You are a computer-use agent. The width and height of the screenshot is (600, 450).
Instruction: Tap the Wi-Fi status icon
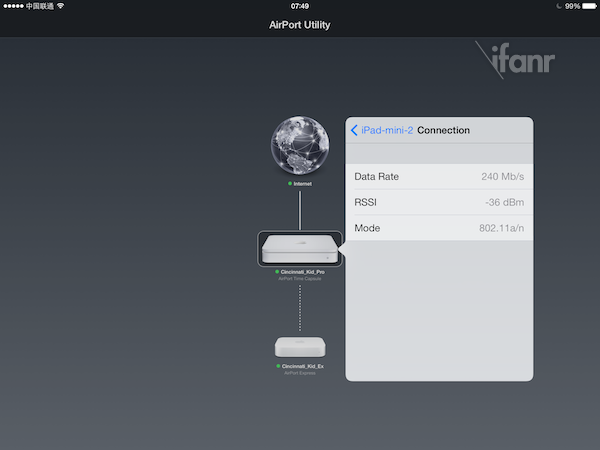tap(60, 6)
